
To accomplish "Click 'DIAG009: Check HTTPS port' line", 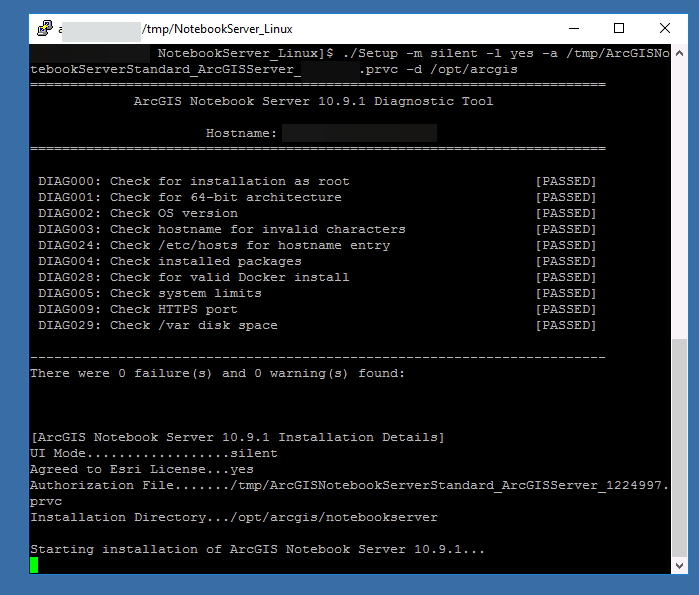I will click(x=138, y=310).
